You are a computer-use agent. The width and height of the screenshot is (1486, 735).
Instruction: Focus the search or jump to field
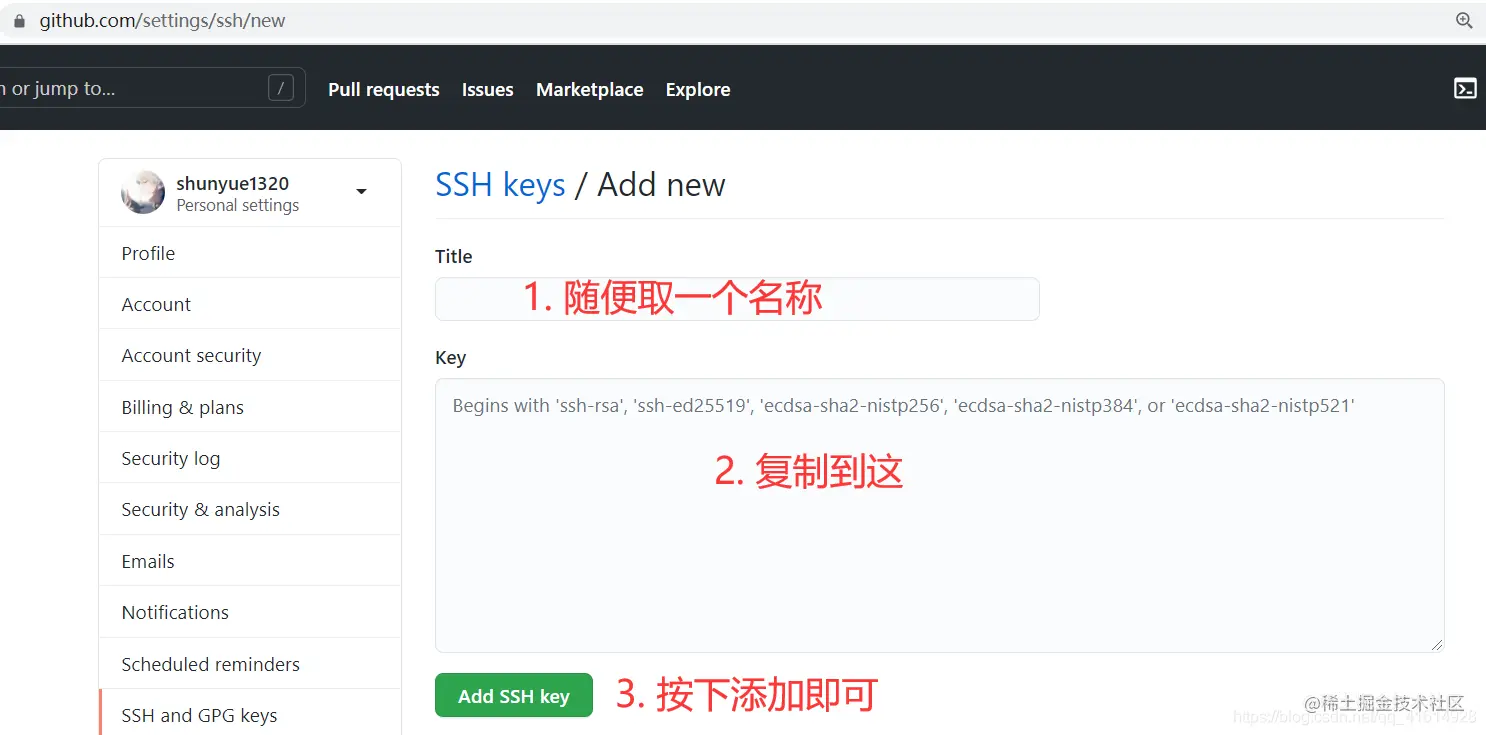(x=152, y=88)
